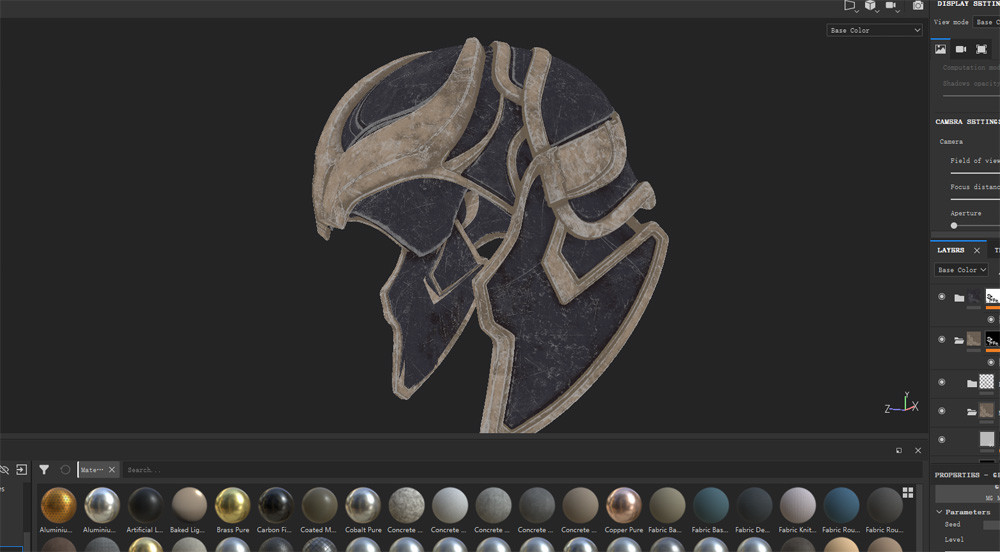This screenshot has width=1000, height=552.
Task: Take a viewport screenshot with camera icon
Action: point(918,6)
